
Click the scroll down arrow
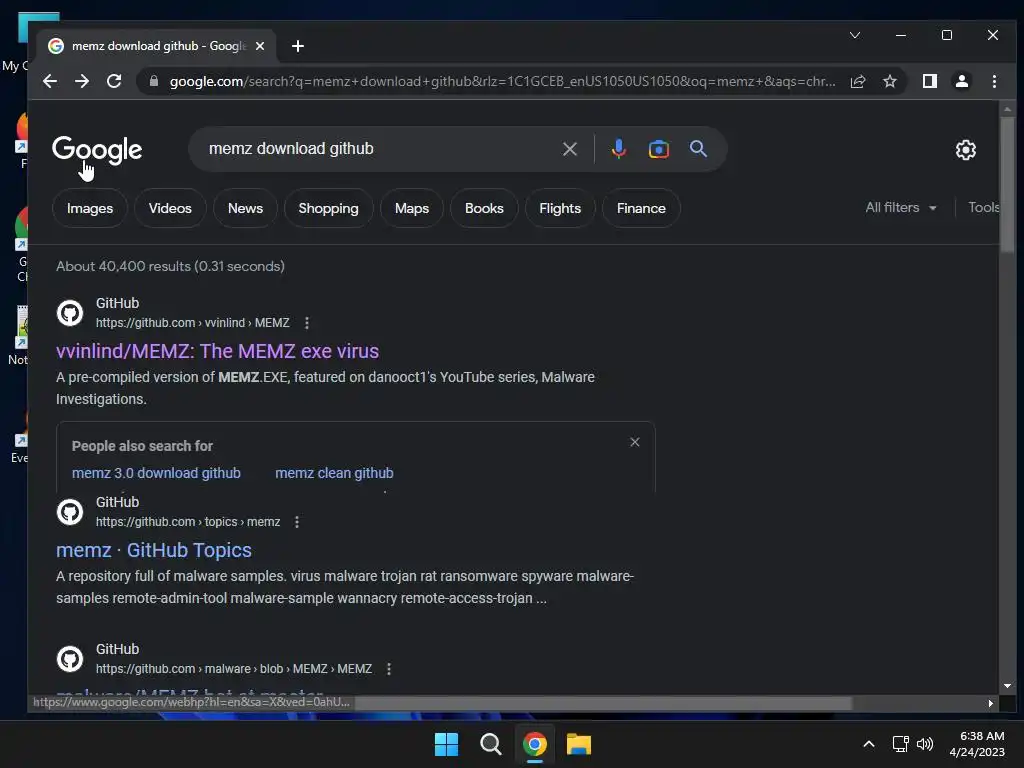tap(1007, 686)
